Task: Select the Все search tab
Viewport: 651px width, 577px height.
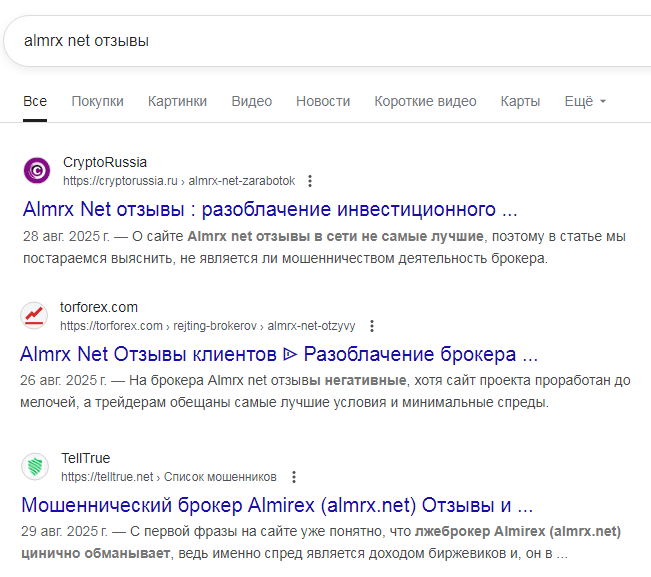Action: click(x=35, y=101)
